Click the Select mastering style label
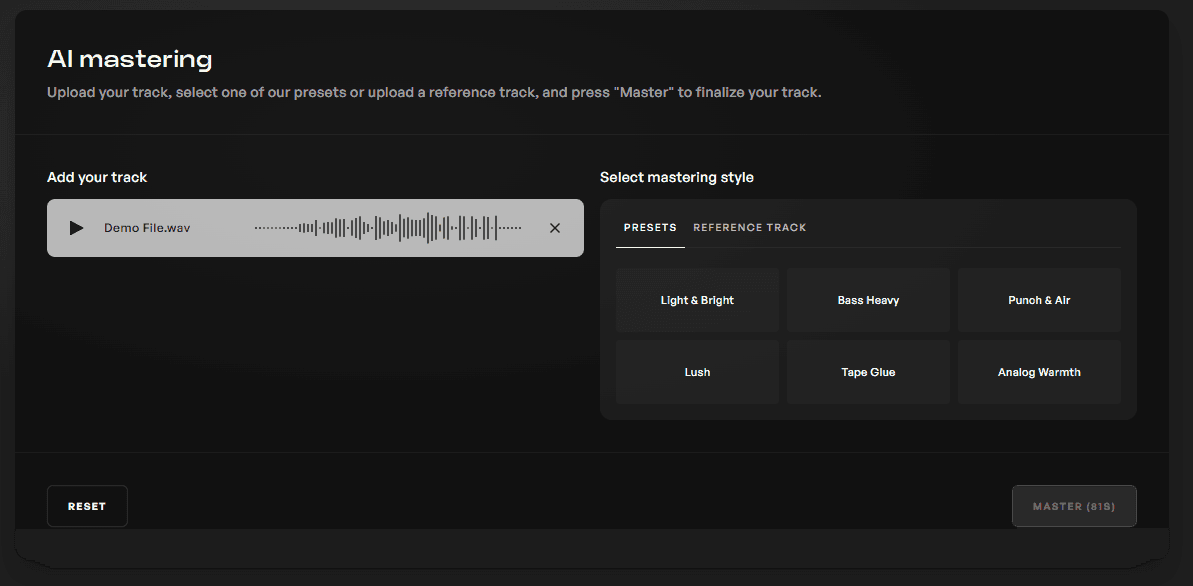 (x=676, y=177)
